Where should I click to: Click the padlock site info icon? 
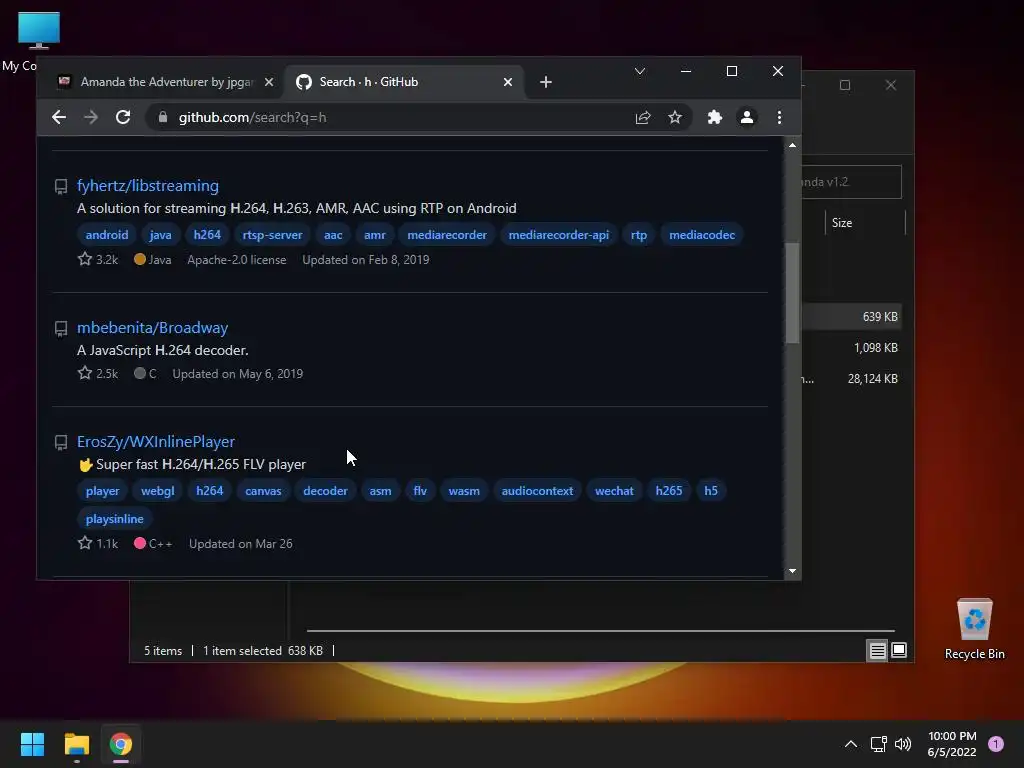pos(163,118)
